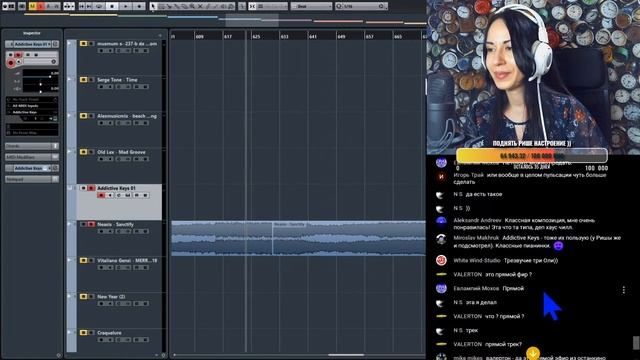
Task: Select the Neavis - Sanctify audio clip
Action: click(298, 238)
